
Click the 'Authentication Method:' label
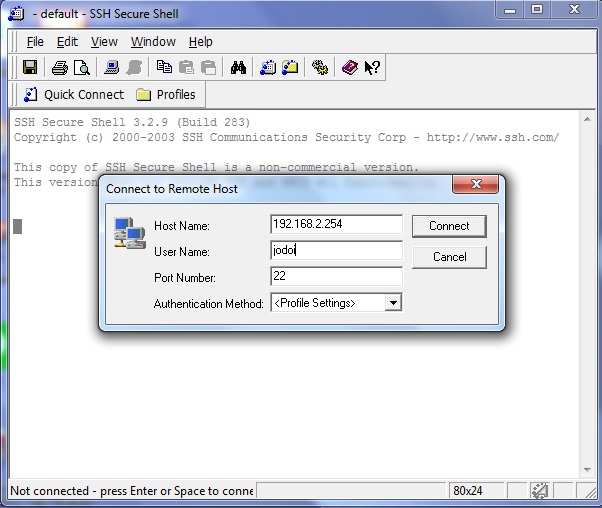pos(208,304)
